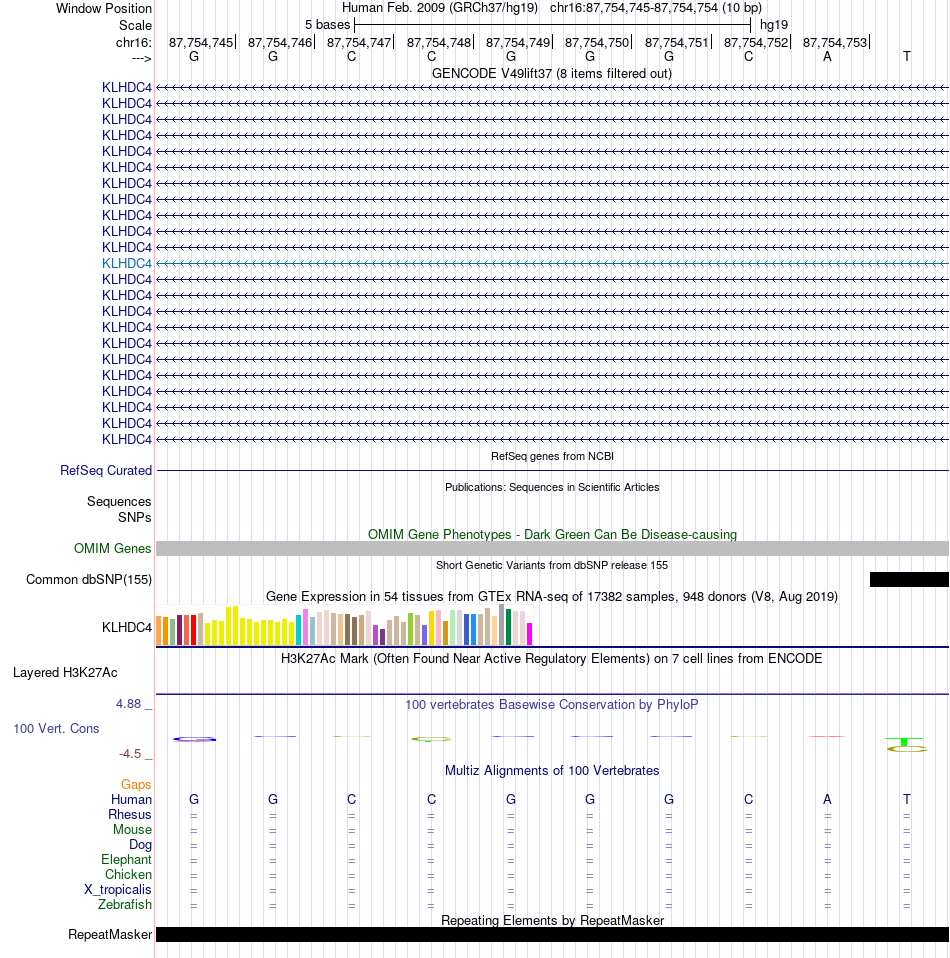This screenshot has height=958, width=950.
Task: Click the KLHDC4 label beside GTEx bars
Action: (126, 627)
